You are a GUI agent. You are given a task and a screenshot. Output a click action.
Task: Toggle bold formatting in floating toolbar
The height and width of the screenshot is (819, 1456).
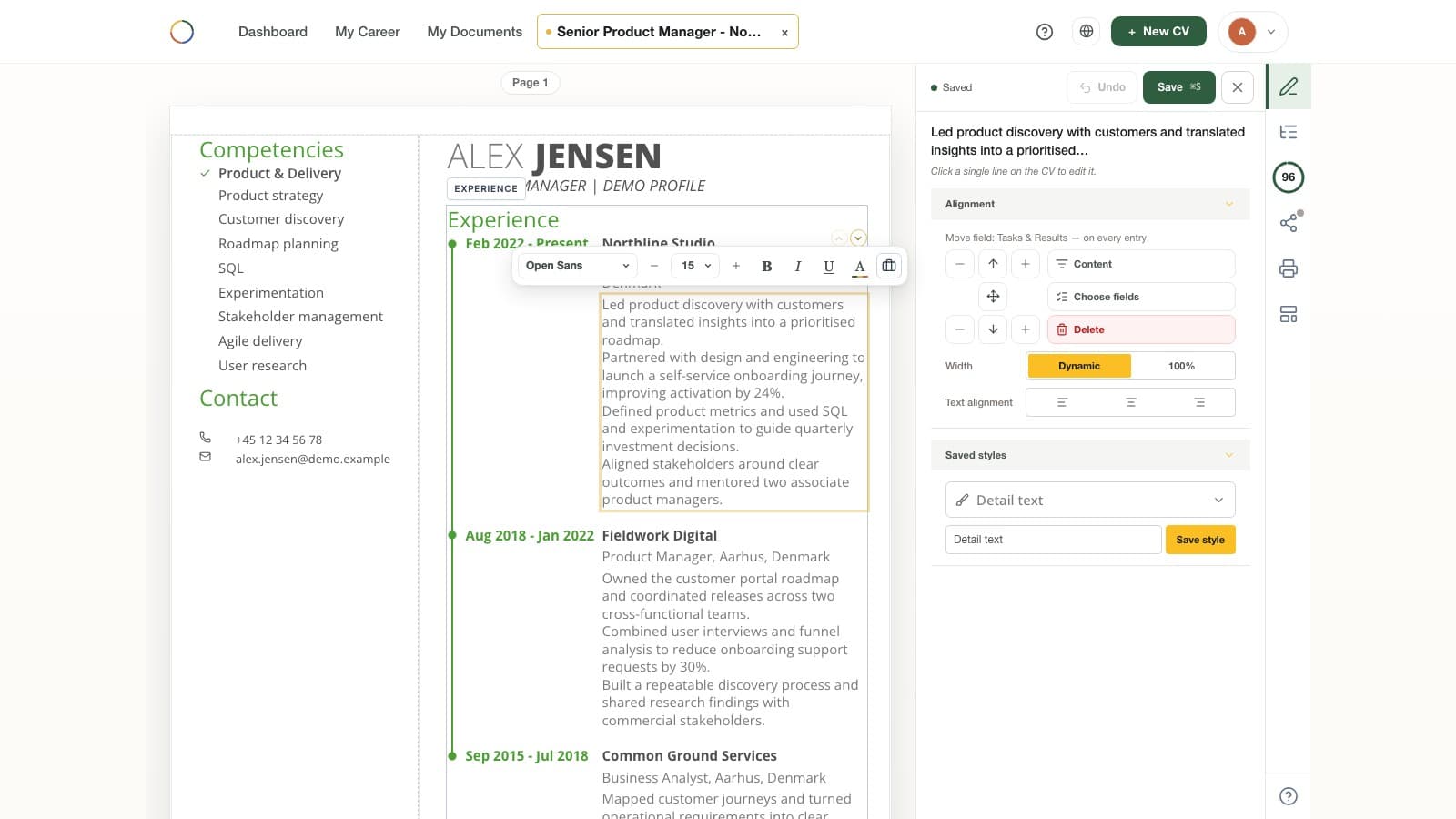click(767, 266)
